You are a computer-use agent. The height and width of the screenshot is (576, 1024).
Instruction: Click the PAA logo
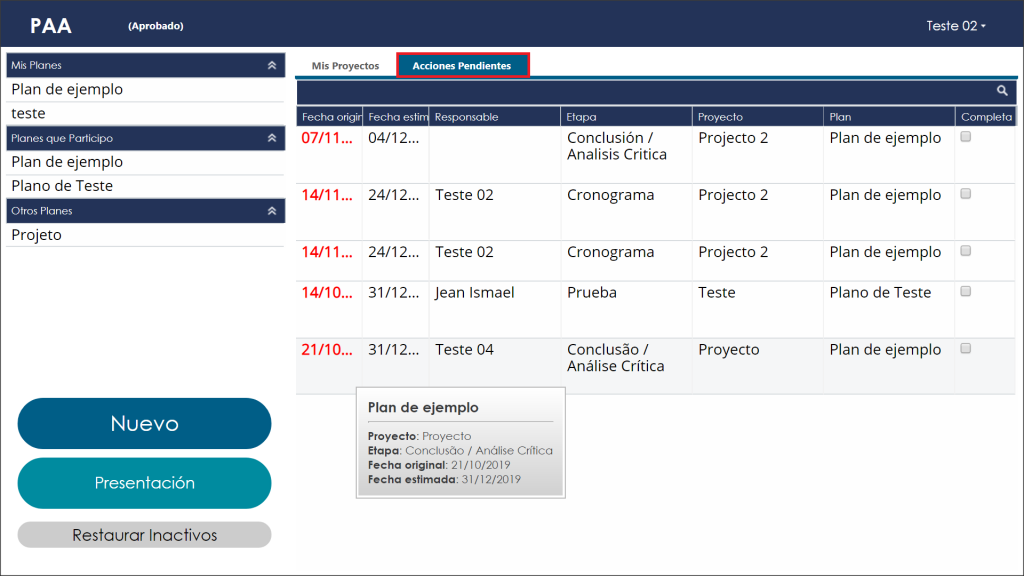click(51, 25)
